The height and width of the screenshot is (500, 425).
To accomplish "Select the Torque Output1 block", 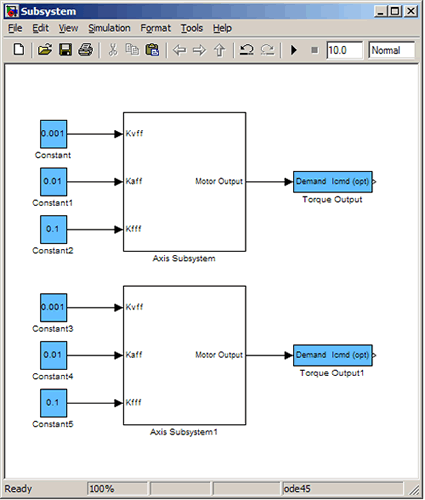I will tap(333, 355).
